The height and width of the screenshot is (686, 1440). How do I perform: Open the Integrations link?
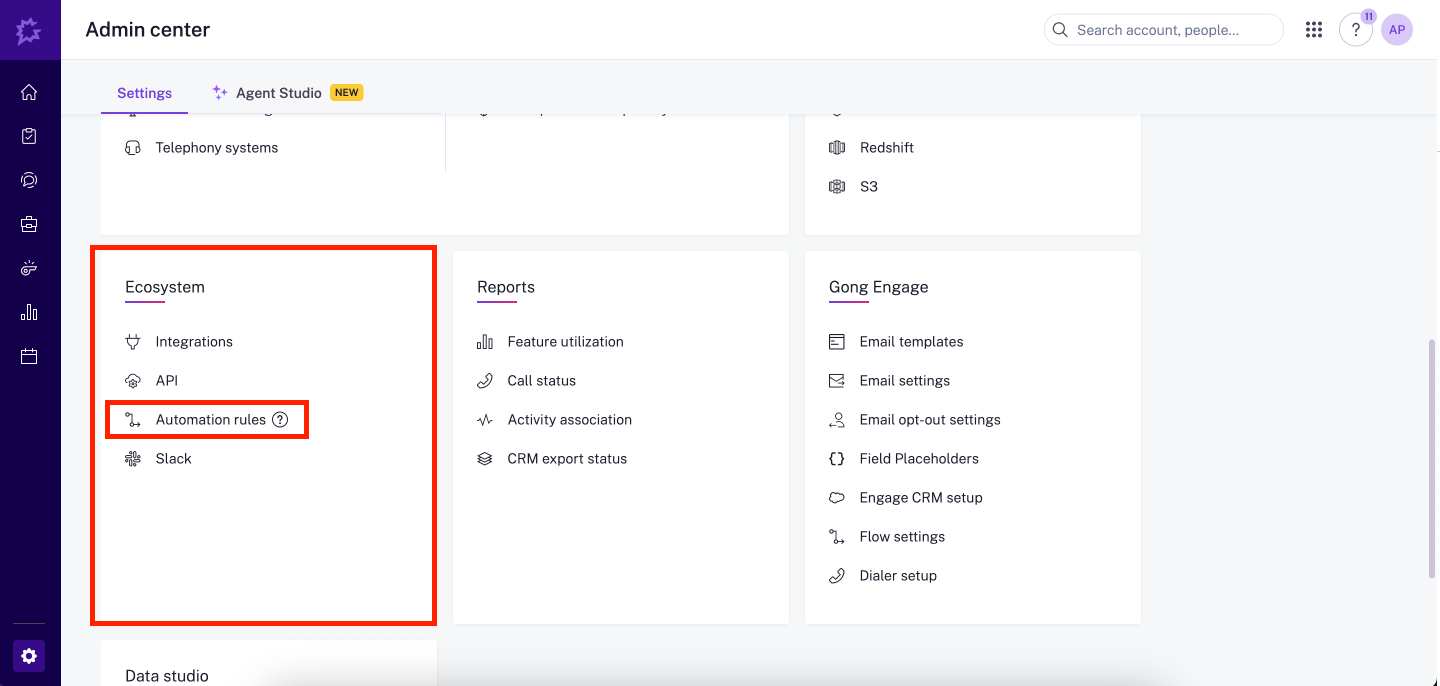tap(194, 342)
